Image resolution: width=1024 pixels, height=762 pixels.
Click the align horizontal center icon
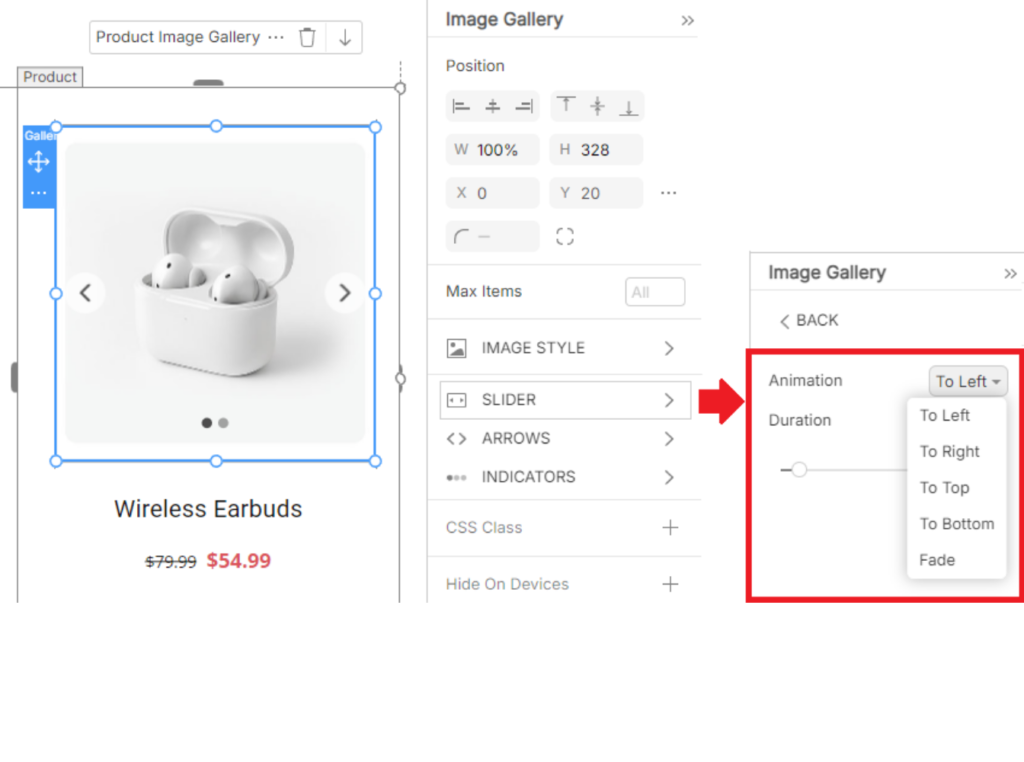click(x=492, y=106)
